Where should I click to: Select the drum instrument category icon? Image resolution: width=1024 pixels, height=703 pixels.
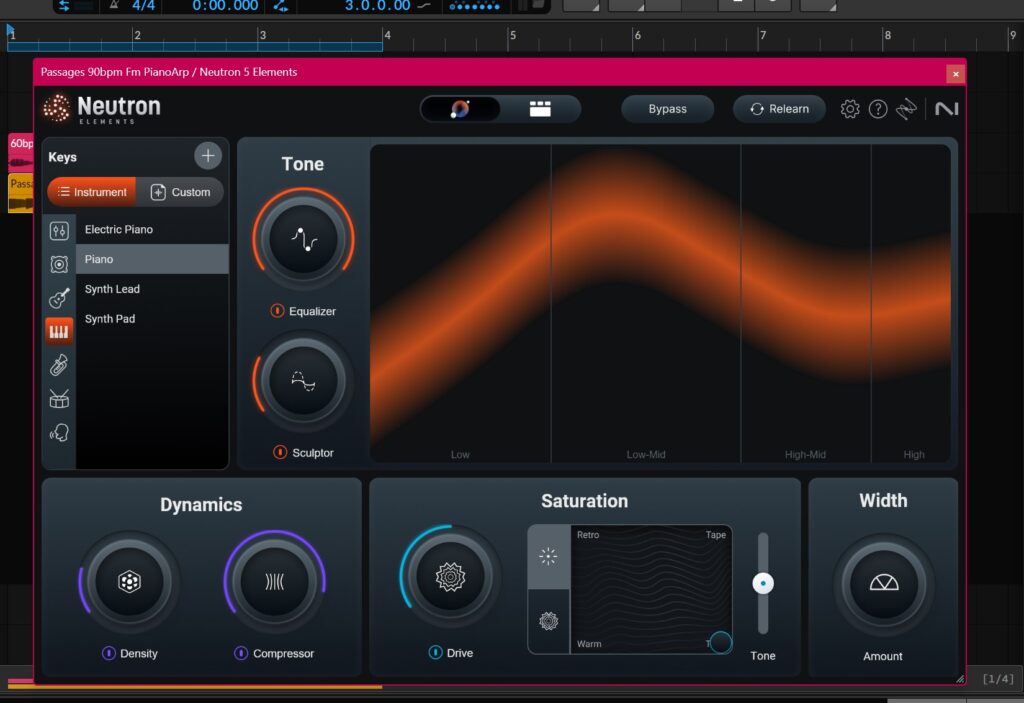tap(59, 399)
